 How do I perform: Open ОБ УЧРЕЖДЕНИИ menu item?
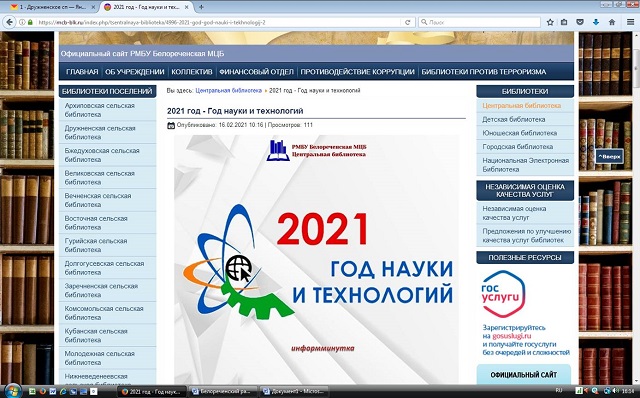135,72
